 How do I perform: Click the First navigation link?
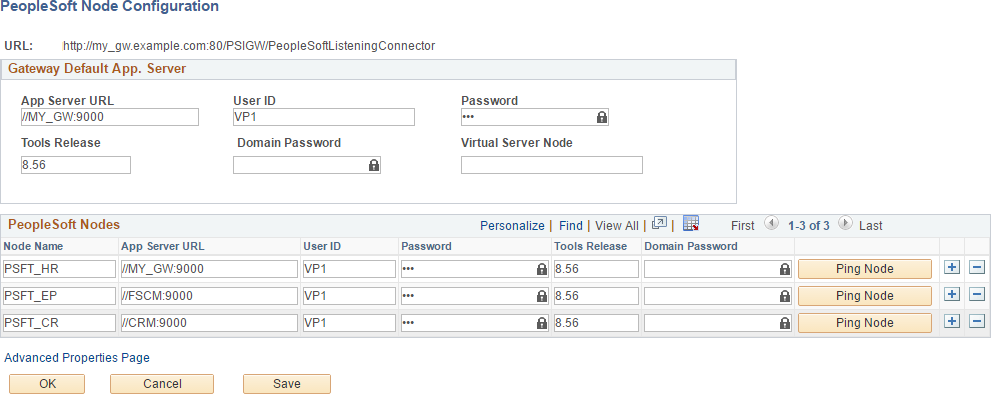pos(743,226)
